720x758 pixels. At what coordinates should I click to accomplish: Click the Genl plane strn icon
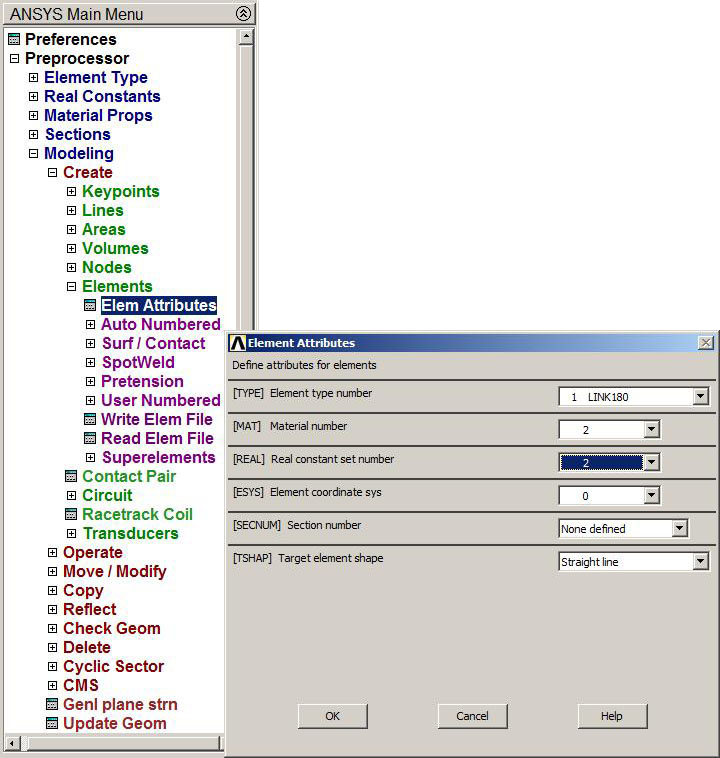pos(52,705)
